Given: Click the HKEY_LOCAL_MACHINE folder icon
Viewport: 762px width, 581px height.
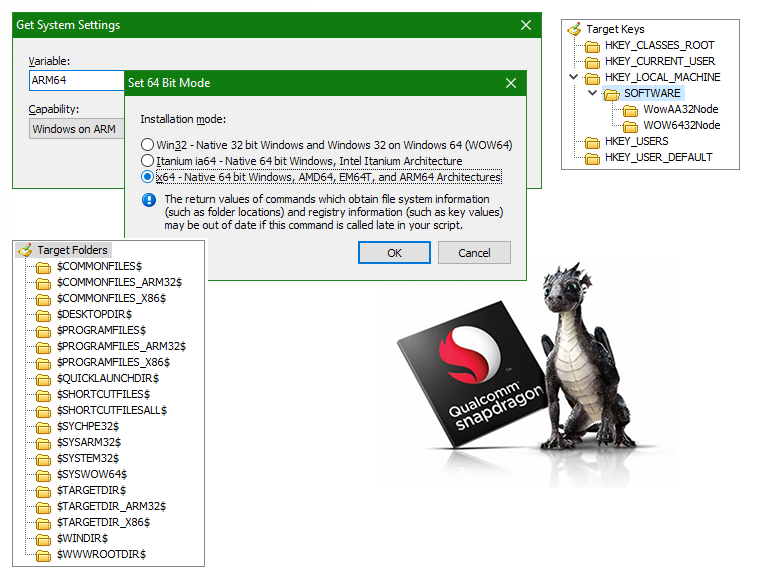Looking at the screenshot, I should 592,78.
